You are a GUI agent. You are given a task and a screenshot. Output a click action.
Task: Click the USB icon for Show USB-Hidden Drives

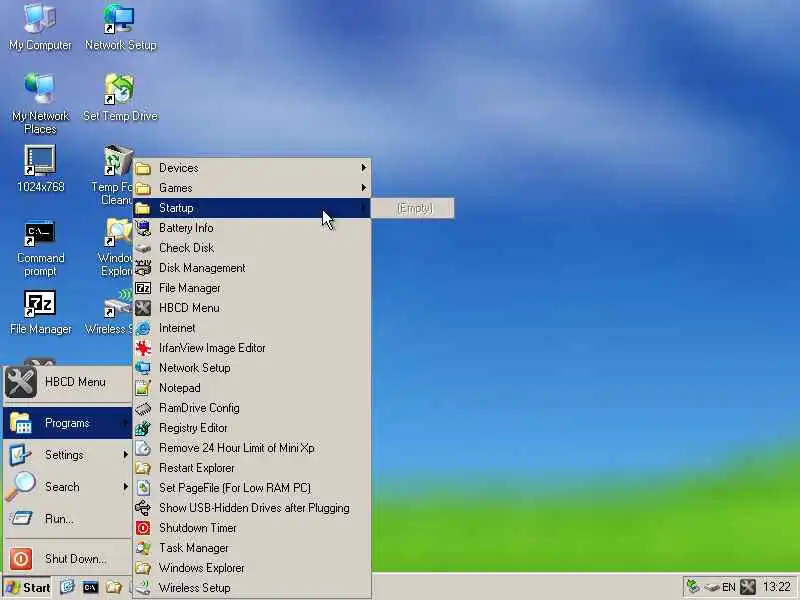pyautogui.click(x=143, y=508)
